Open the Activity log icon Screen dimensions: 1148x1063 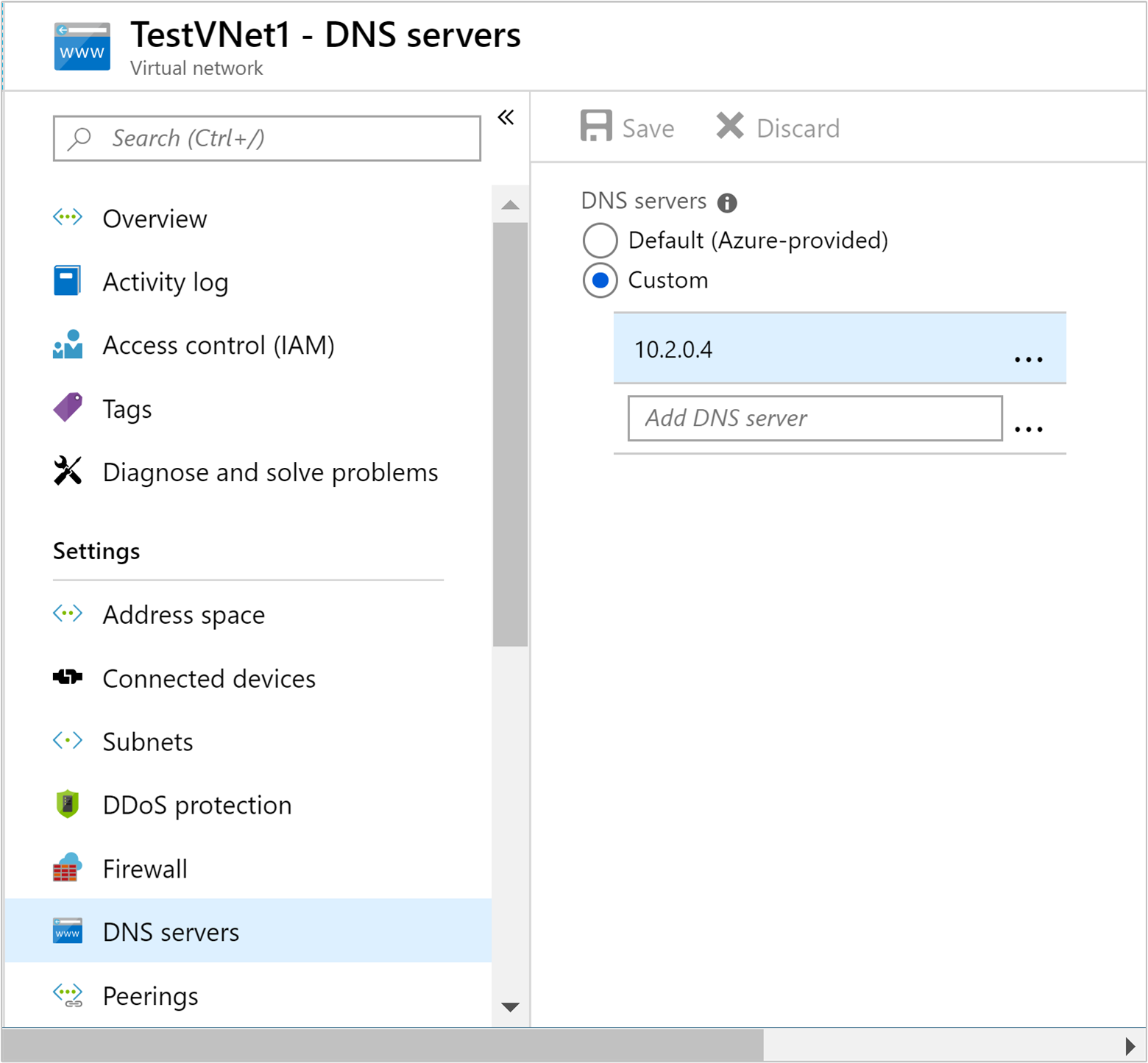pyautogui.click(x=67, y=280)
